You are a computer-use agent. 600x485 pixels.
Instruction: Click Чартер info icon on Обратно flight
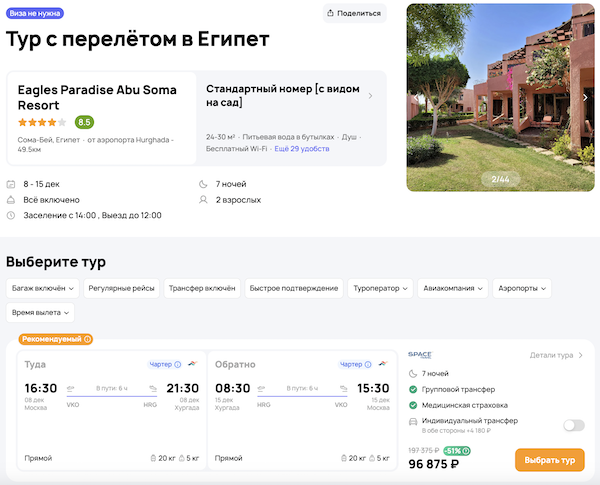(367, 364)
